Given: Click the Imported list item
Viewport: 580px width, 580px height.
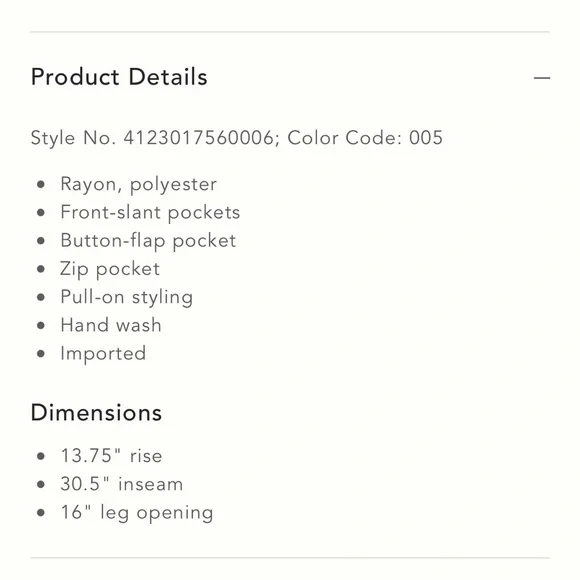Looking at the screenshot, I should pos(103,354).
